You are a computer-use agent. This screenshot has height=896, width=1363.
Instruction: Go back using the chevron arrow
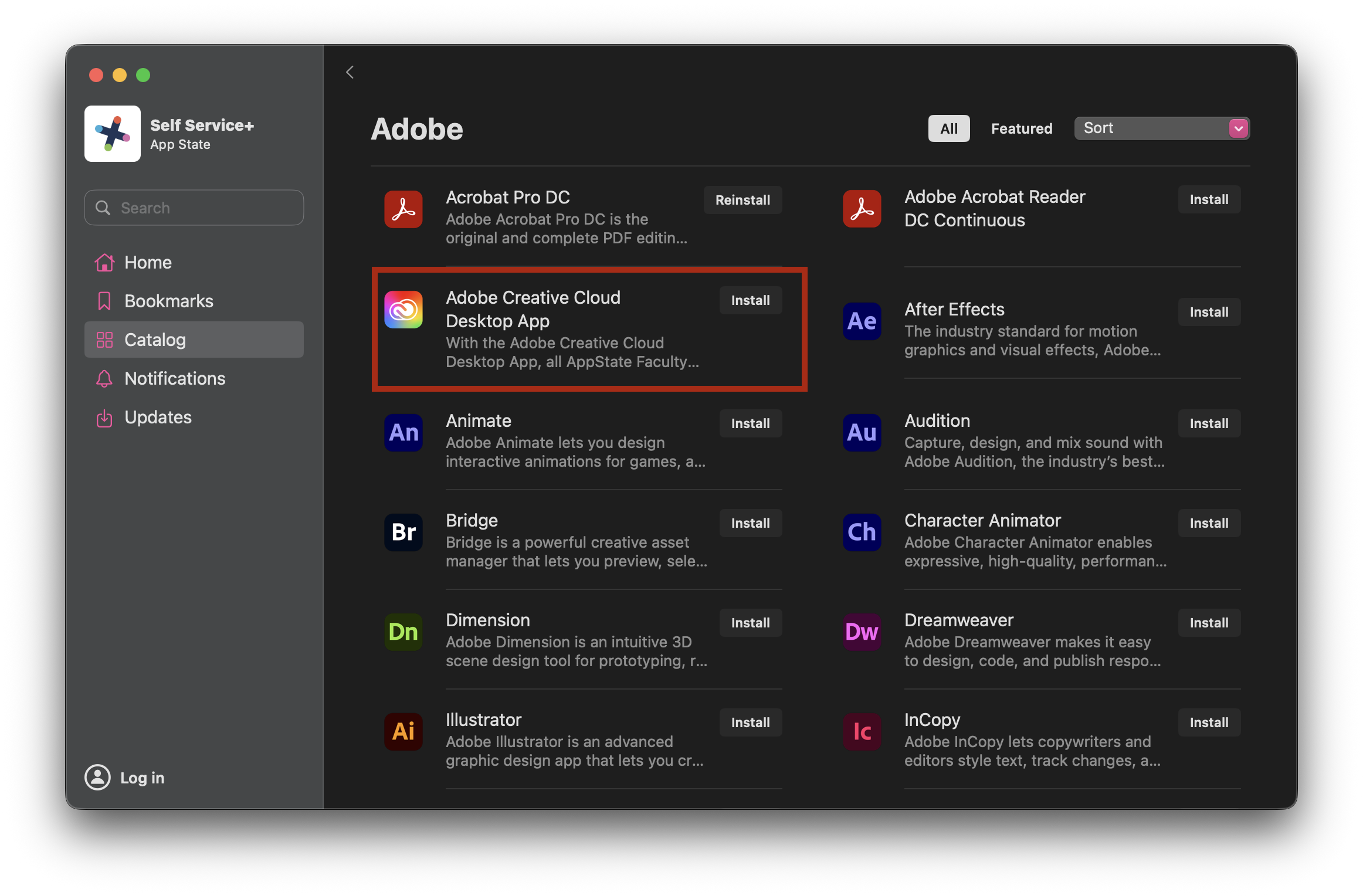click(350, 72)
